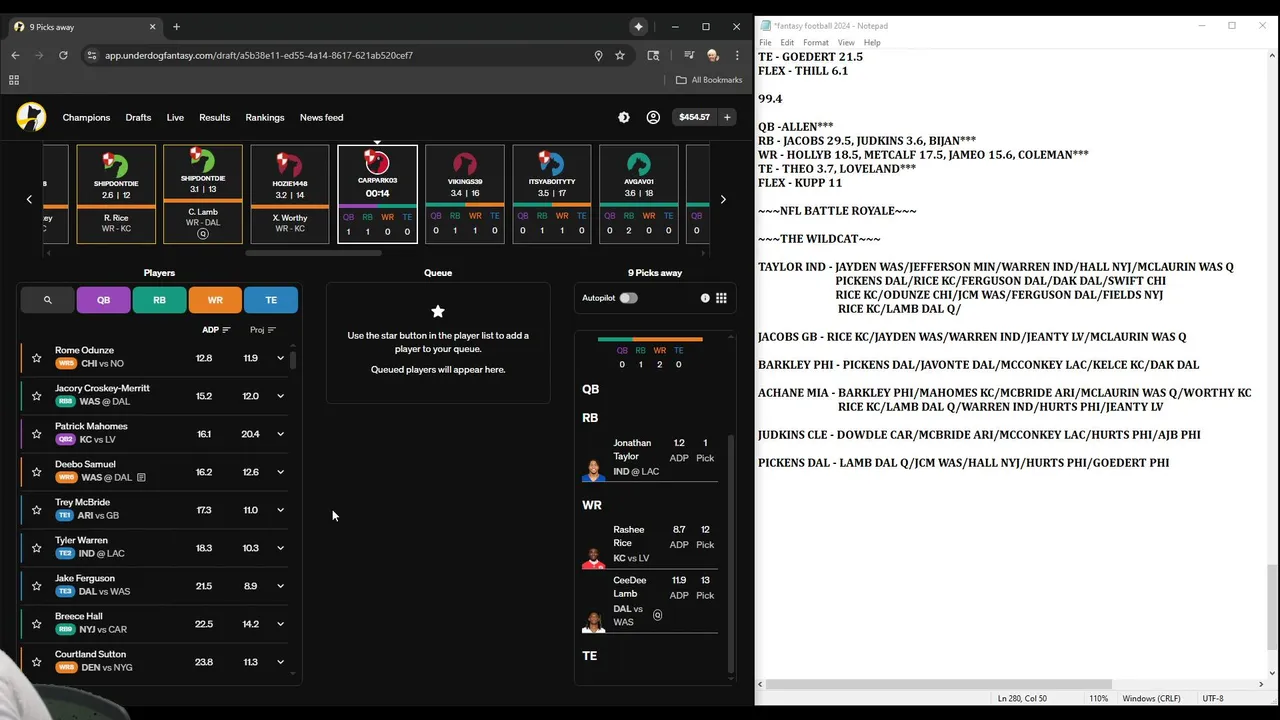Go back in browser history
This screenshot has height=720, width=1280.
15,55
